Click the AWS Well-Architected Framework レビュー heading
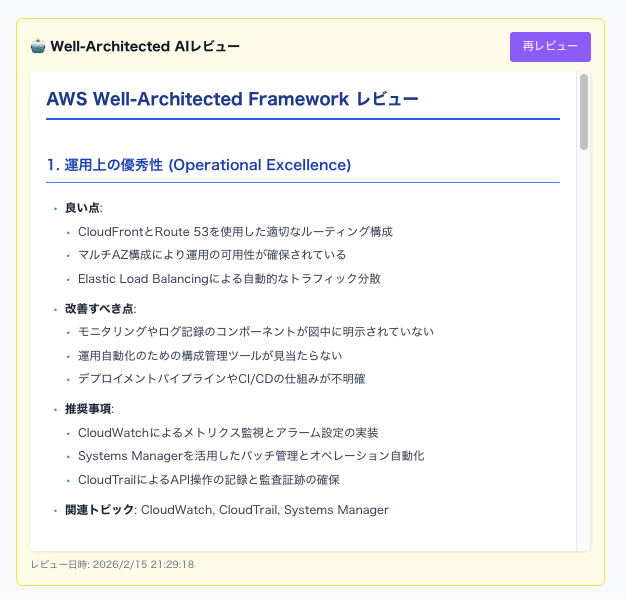Screen dimensions: 625x599 point(232,99)
